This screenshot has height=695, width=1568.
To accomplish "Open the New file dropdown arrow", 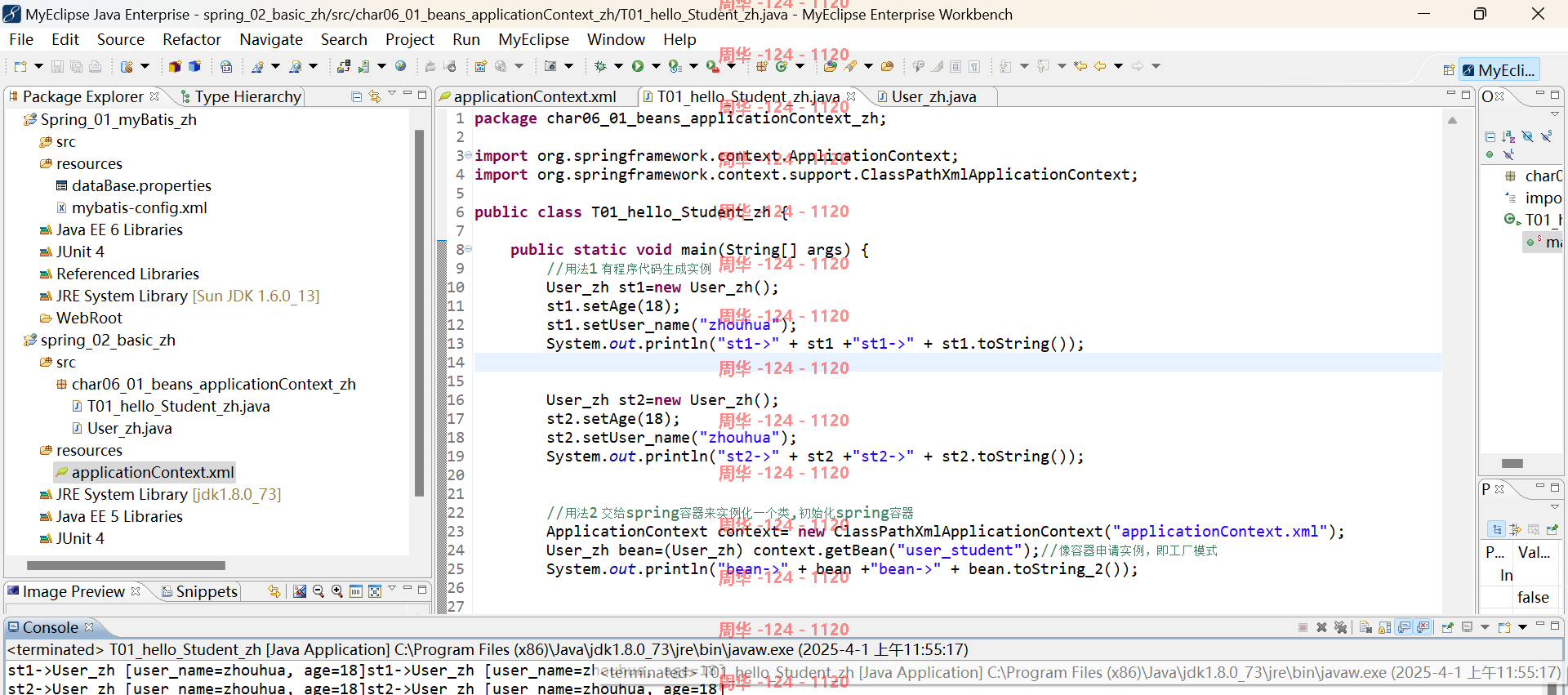I will (38, 66).
